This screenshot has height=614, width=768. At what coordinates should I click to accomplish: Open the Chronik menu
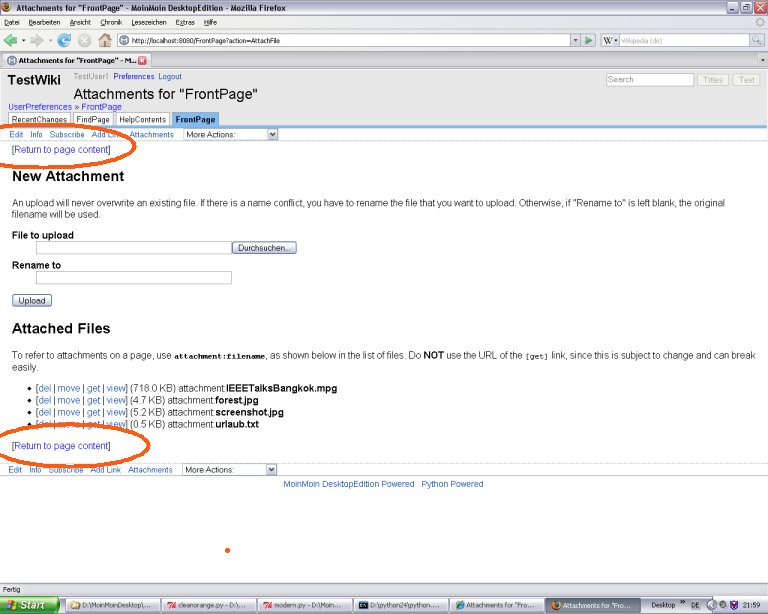pos(111,22)
